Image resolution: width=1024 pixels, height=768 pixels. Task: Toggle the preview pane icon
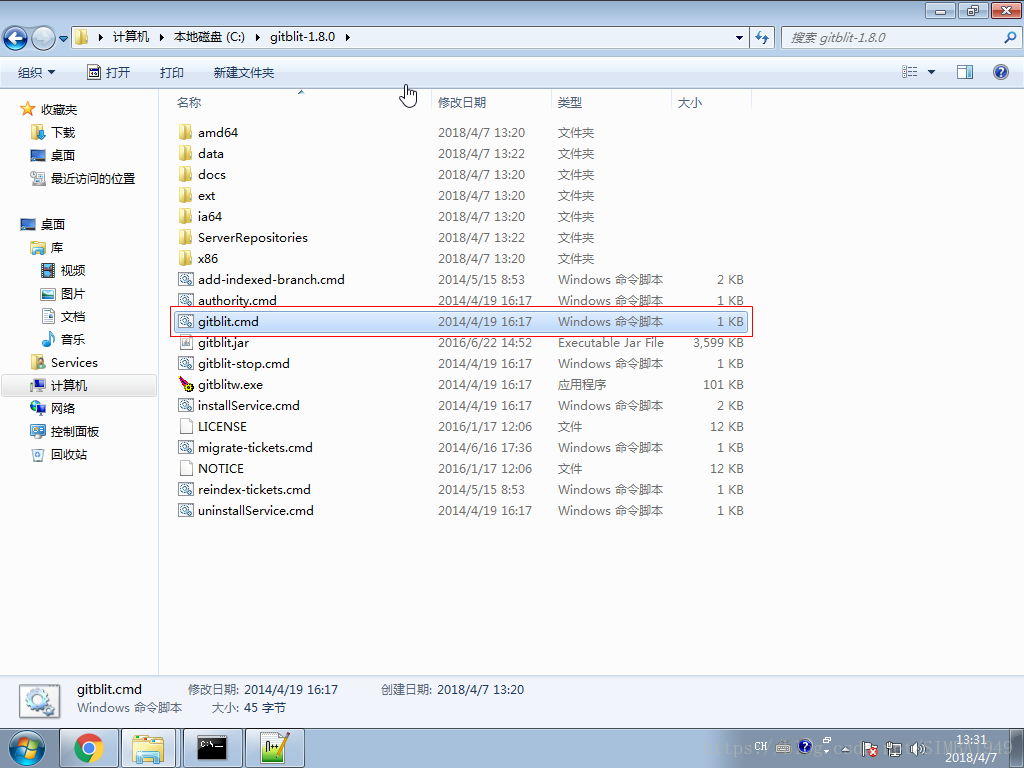965,72
